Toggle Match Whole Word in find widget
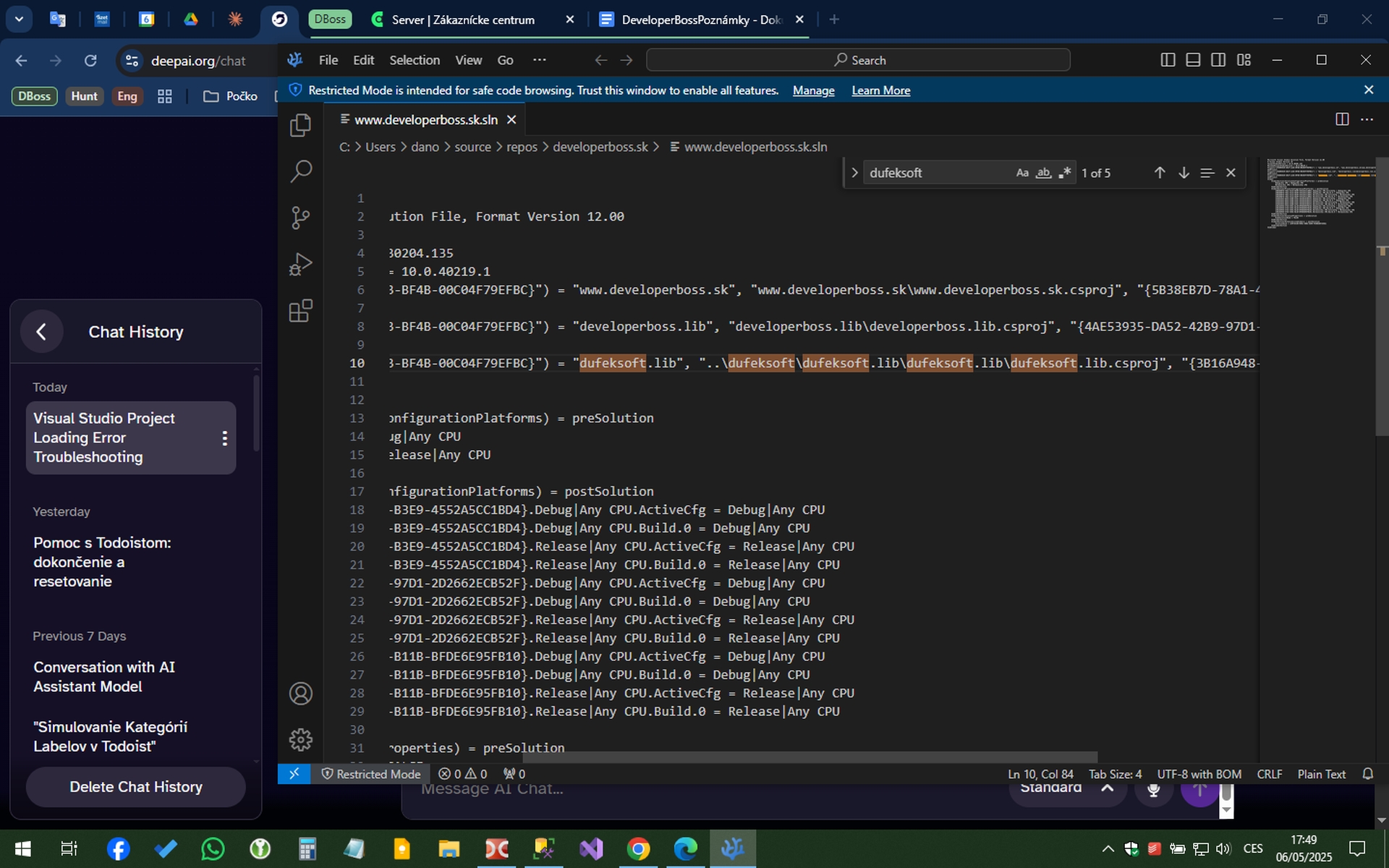1389x868 pixels. [1043, 173]
